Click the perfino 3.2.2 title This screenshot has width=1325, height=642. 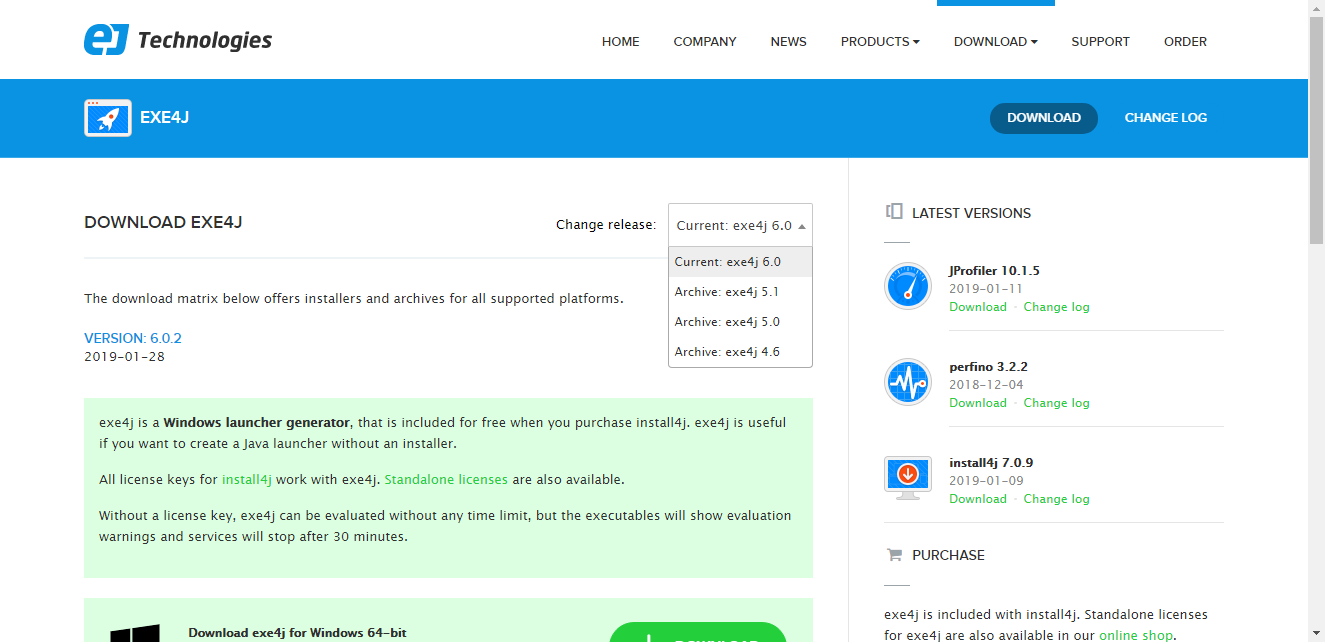(988, 367)
